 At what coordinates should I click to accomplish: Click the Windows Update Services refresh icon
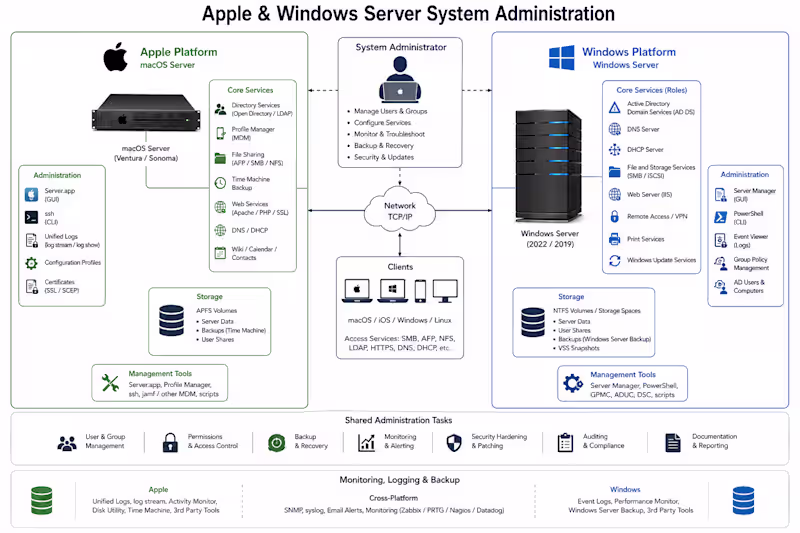615,260
